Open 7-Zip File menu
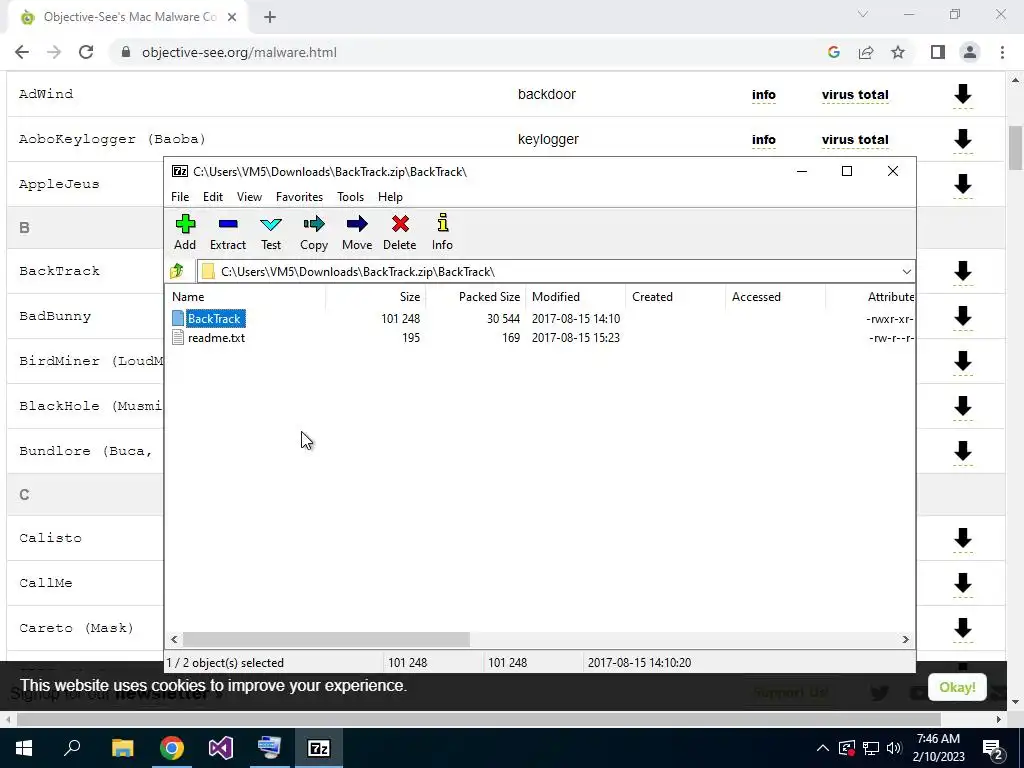 coord(180,197)
